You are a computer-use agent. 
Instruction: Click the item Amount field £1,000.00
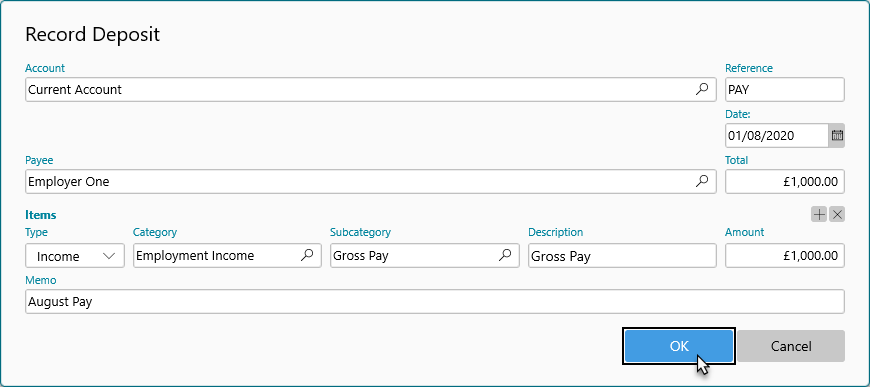pyautogui.click(x=785, y=256)
